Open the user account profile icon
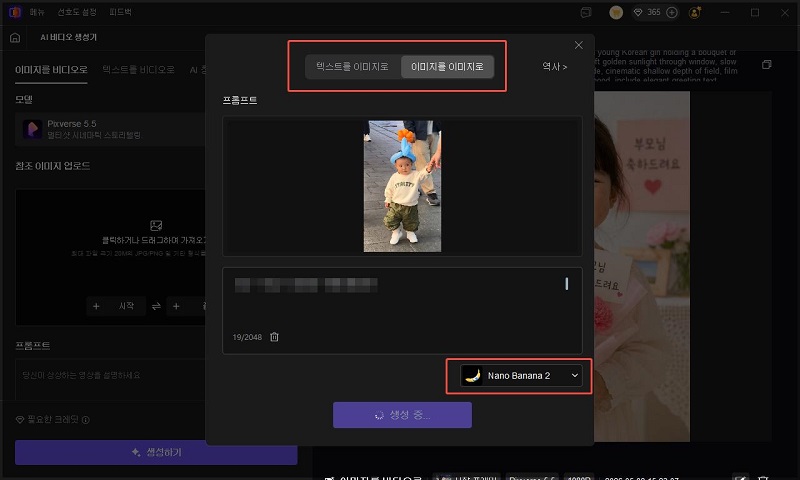 pos(694,12)
